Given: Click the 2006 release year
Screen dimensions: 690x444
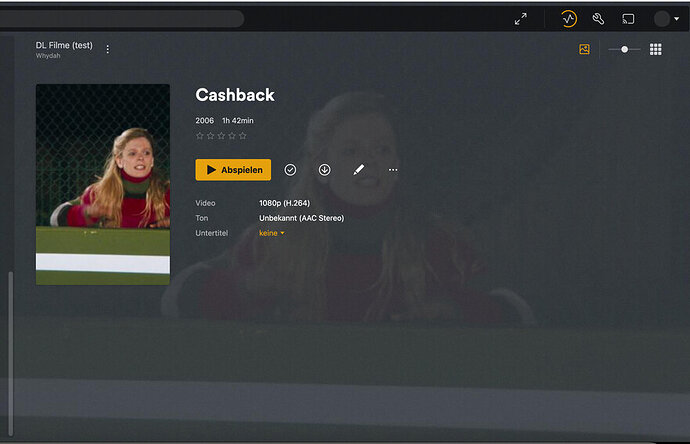Looking at the screenshot, I should pyautogui.click(x=205, y=121).
